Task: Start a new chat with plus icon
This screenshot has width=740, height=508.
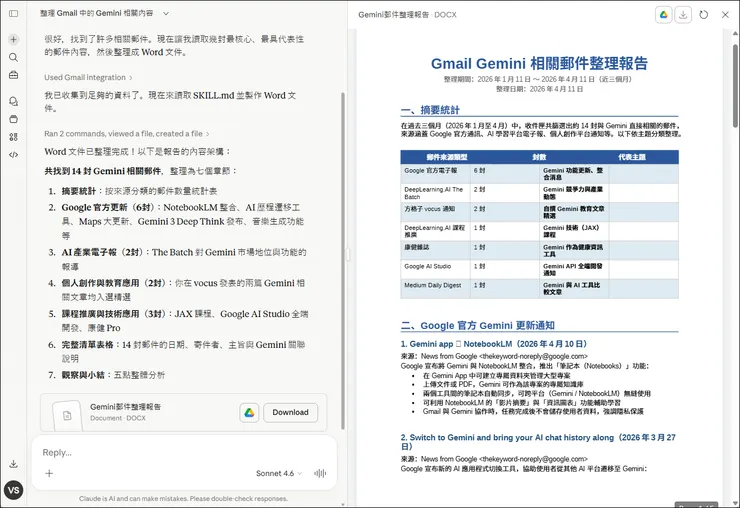Action: (14, 39)
